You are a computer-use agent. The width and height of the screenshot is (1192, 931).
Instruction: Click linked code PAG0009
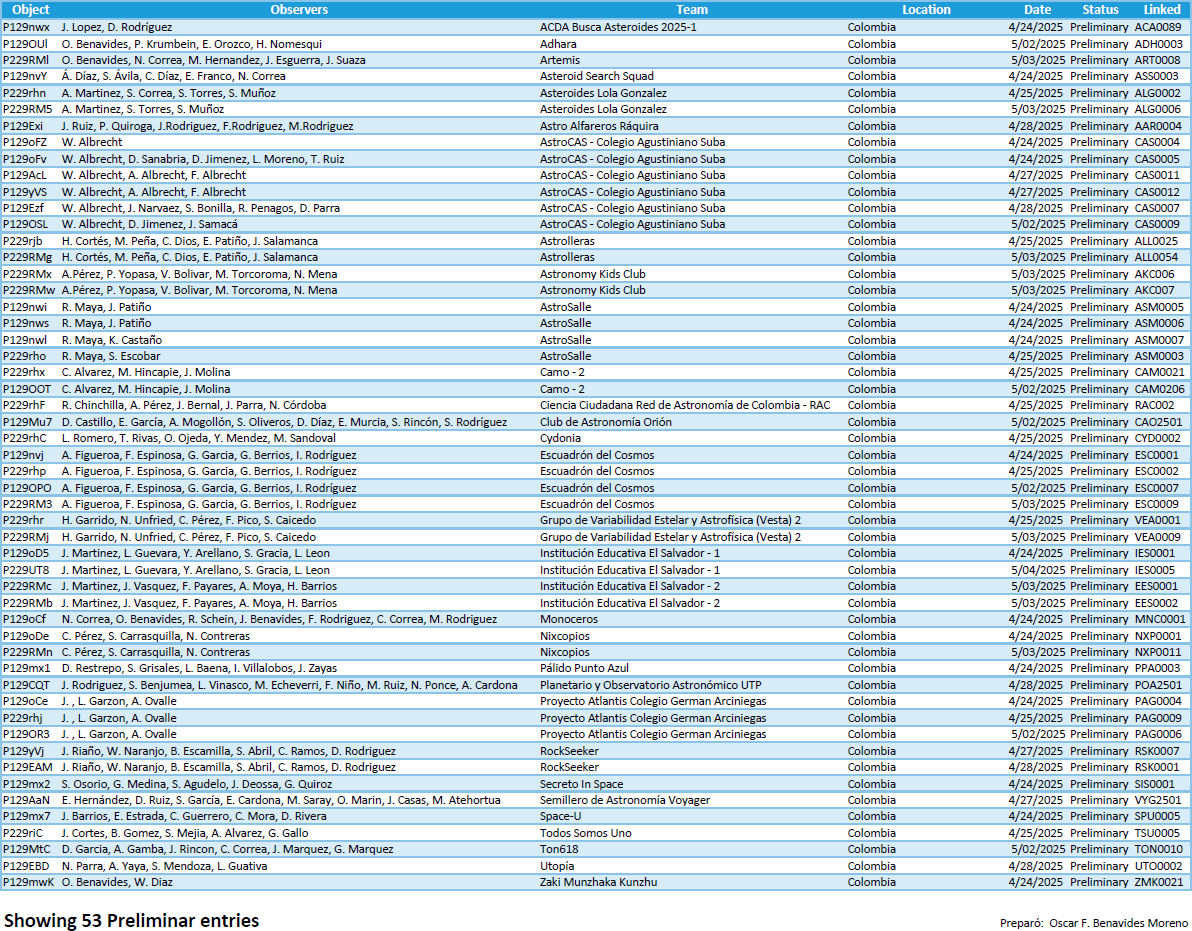pos(1158,718)
